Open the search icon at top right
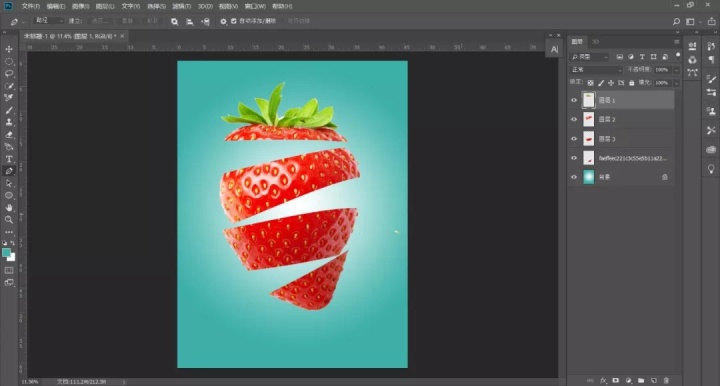The width and height of the screenshot is (720, 386). (x=676, y=21)
